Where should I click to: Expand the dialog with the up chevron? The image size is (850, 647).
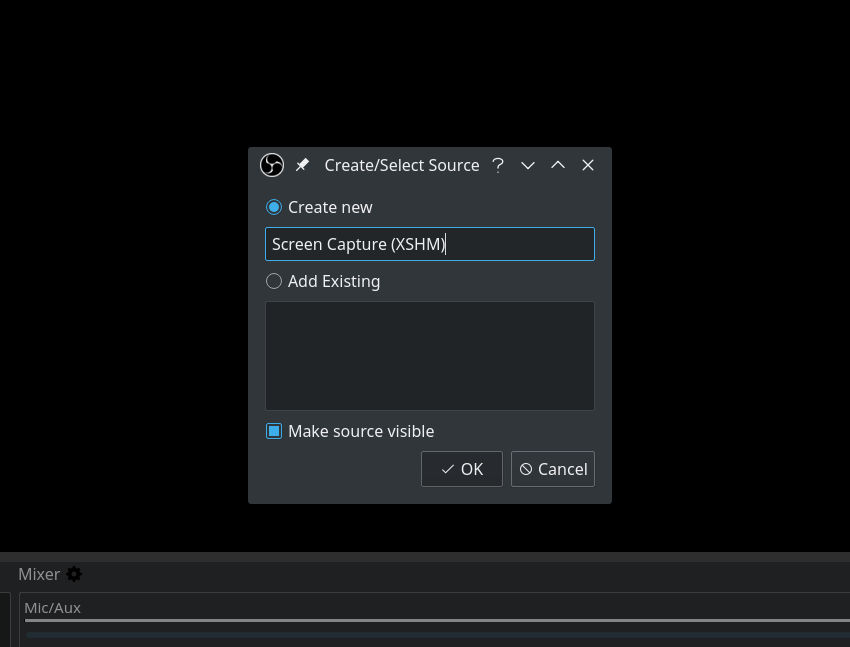[x=558, y=165]
